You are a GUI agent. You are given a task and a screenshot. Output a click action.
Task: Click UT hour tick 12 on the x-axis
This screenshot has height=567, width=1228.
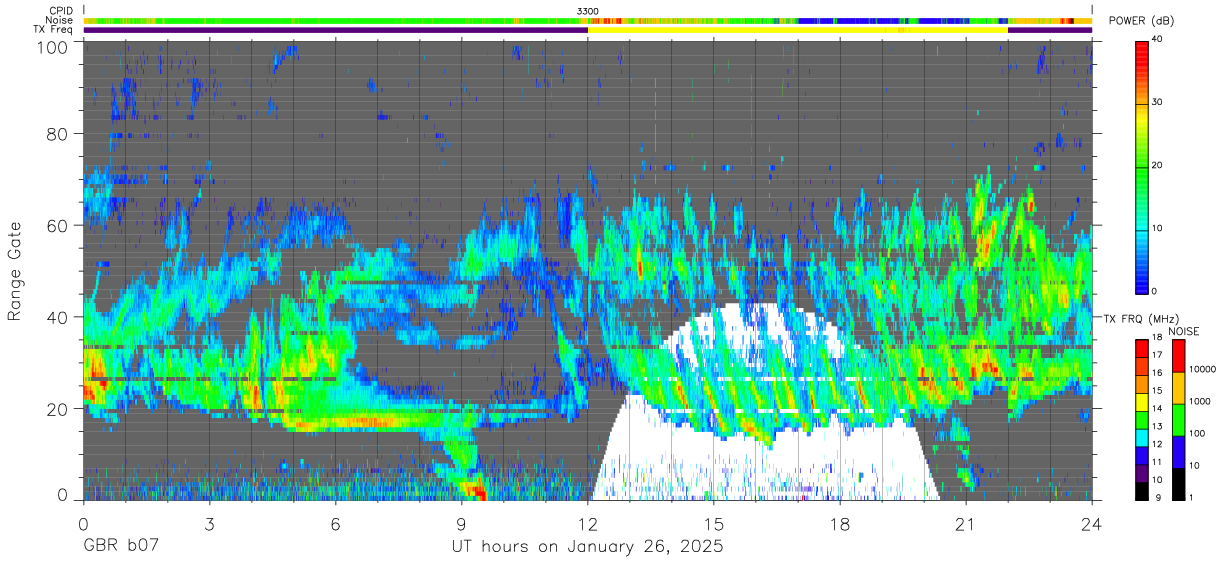[x=587, y=524]
